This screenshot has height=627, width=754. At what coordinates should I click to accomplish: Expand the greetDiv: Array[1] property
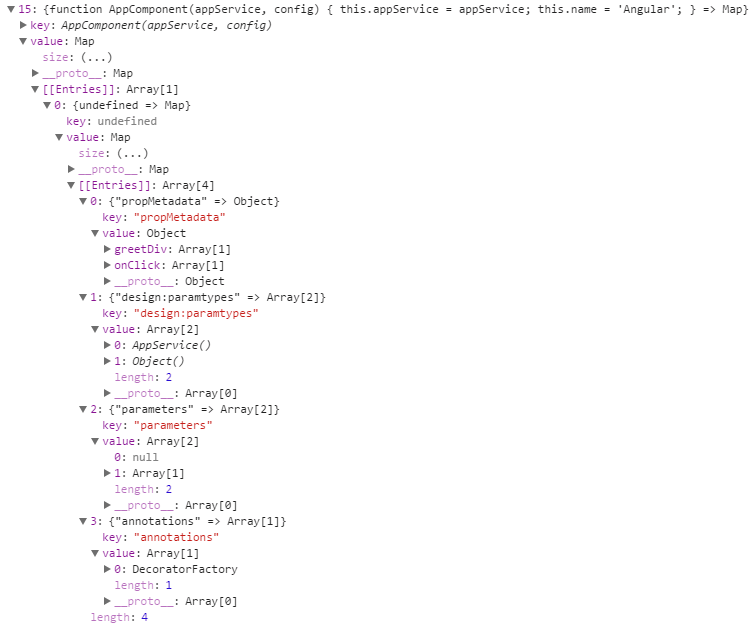[x=107, y=249]
